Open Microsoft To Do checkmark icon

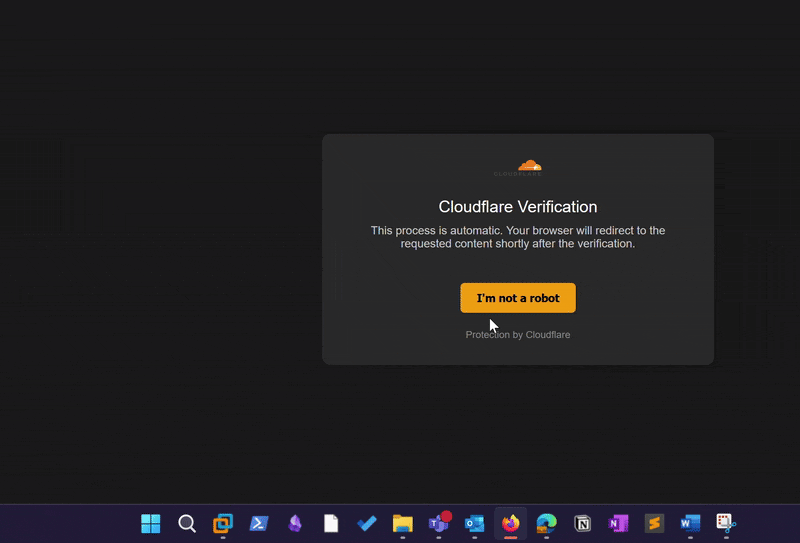tap(367, 523)
